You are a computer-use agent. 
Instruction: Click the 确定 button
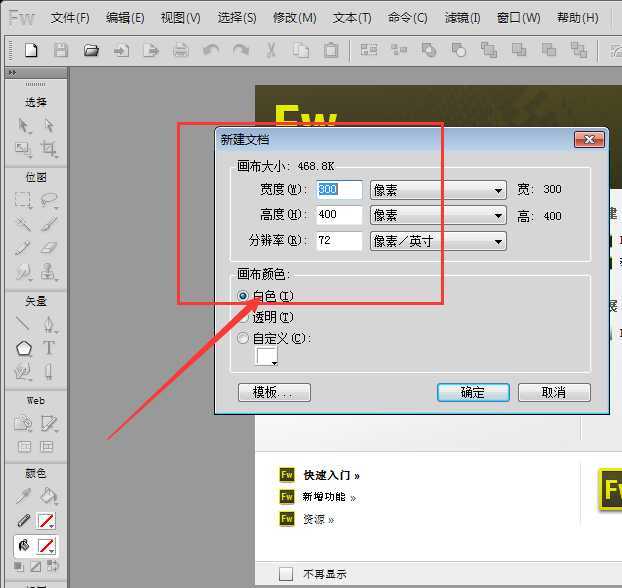pos(473,392)
